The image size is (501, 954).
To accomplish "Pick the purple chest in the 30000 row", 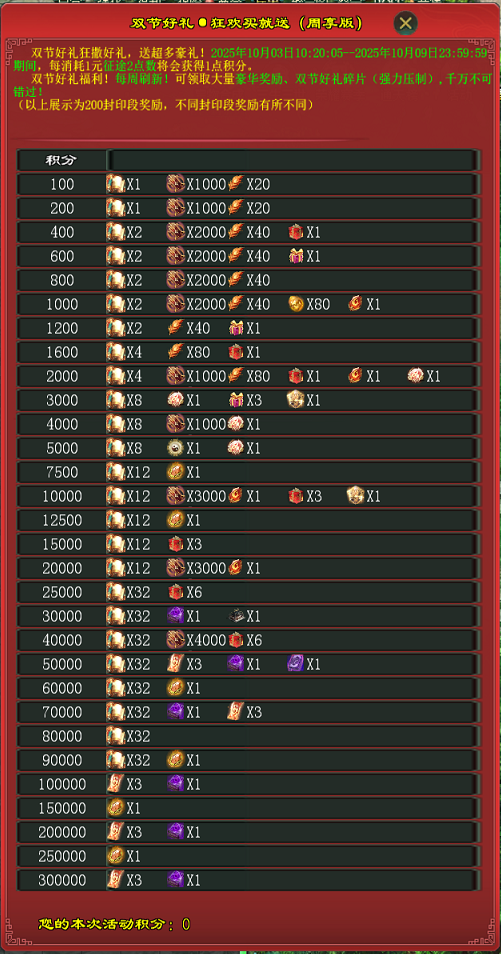I will [176, 616].
